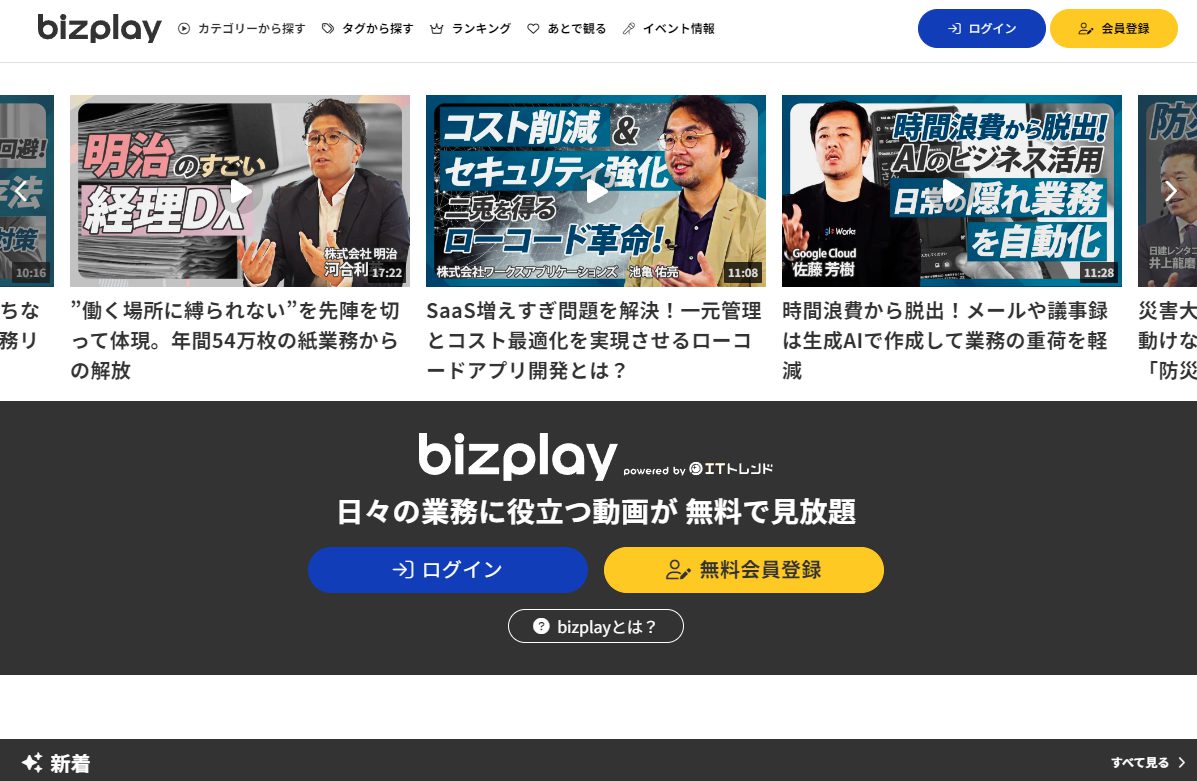Open the SaaS増えすぎ問題を解決 article title
The height and width of the screenshot is (781, 1197).
click(594, 340)
